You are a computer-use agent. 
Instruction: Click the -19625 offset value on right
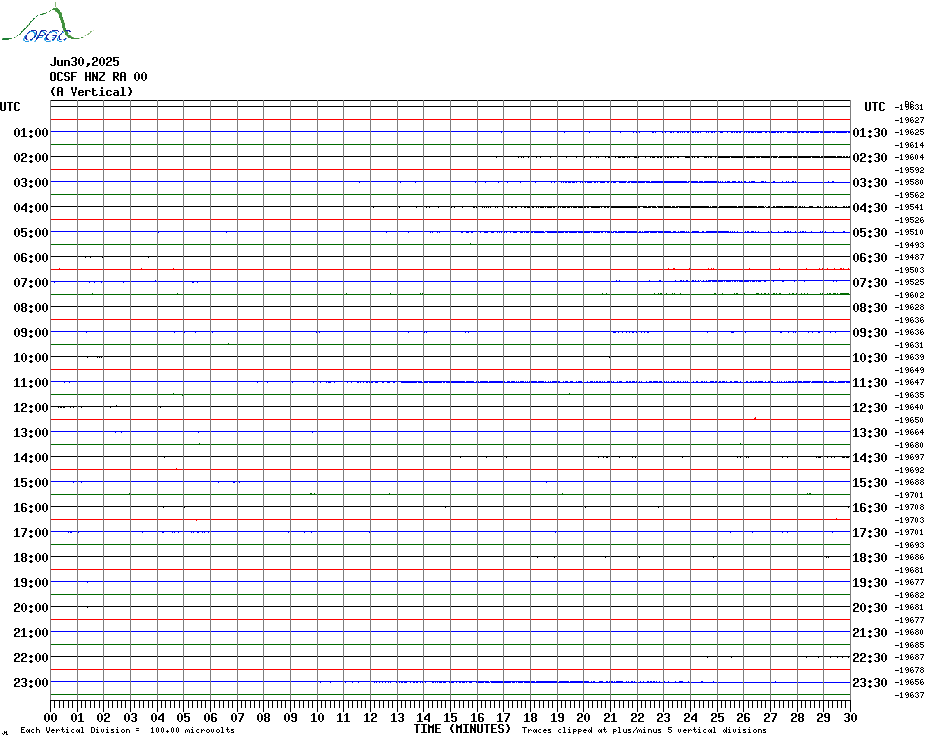click(909, 132)
